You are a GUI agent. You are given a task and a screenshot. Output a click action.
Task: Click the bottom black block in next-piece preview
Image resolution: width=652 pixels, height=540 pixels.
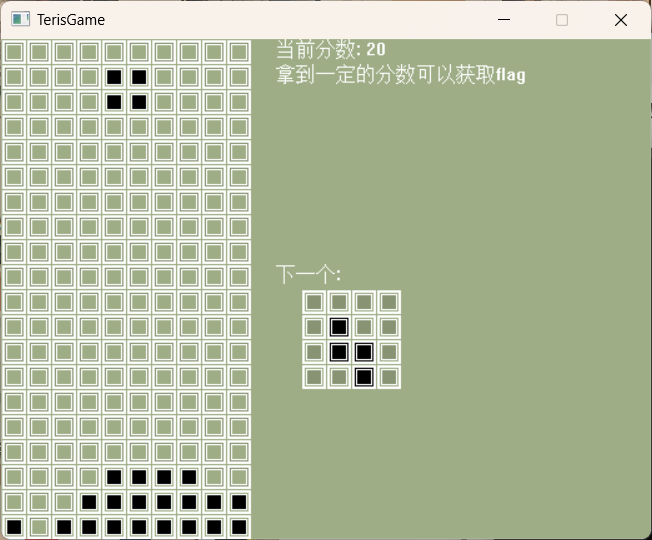(364, 377)
